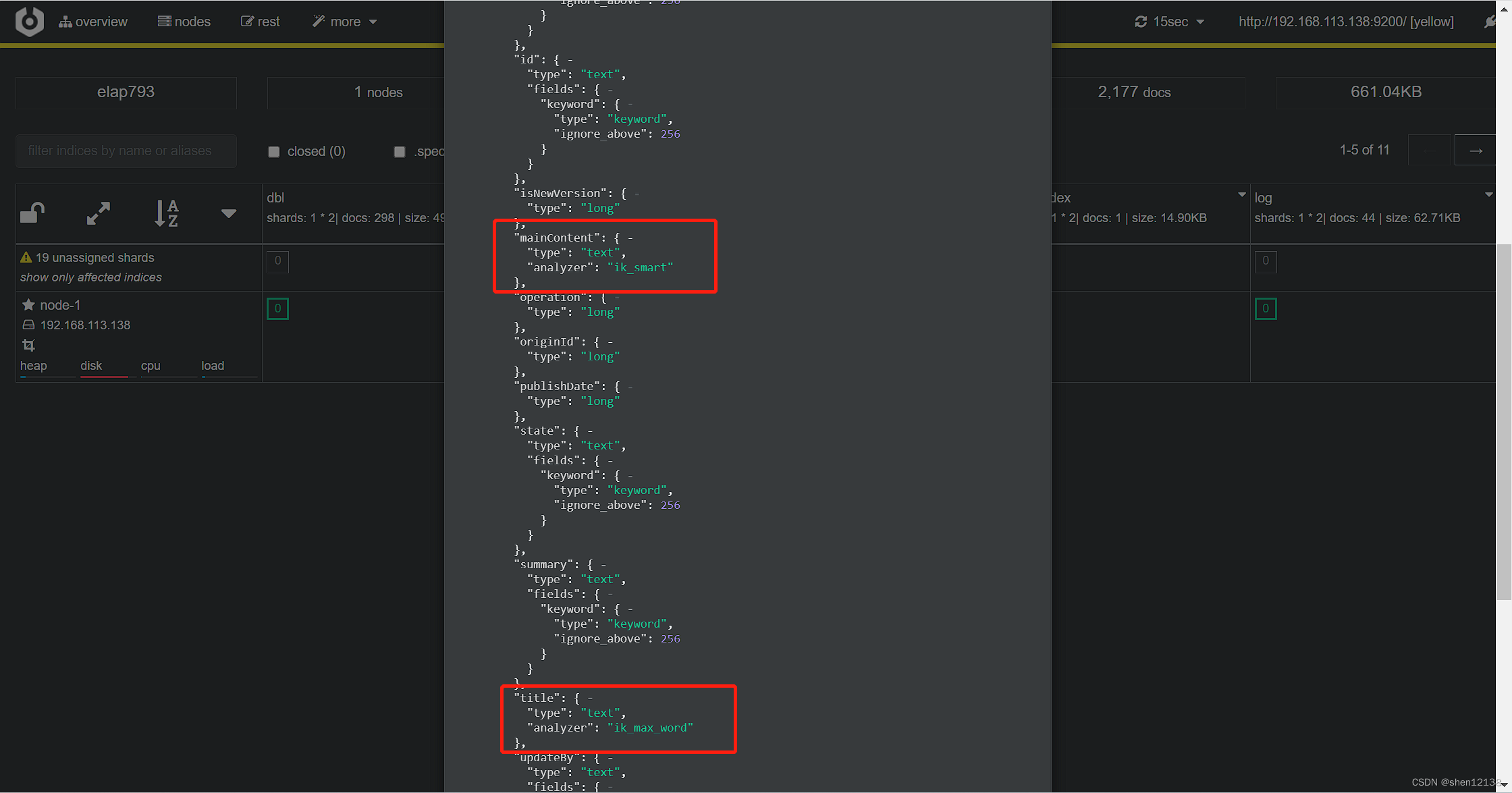The height and width of the screenshot is (793, 1512).
Task: Click the shard allocation crop icon under node-1
Action: (29, 345)
